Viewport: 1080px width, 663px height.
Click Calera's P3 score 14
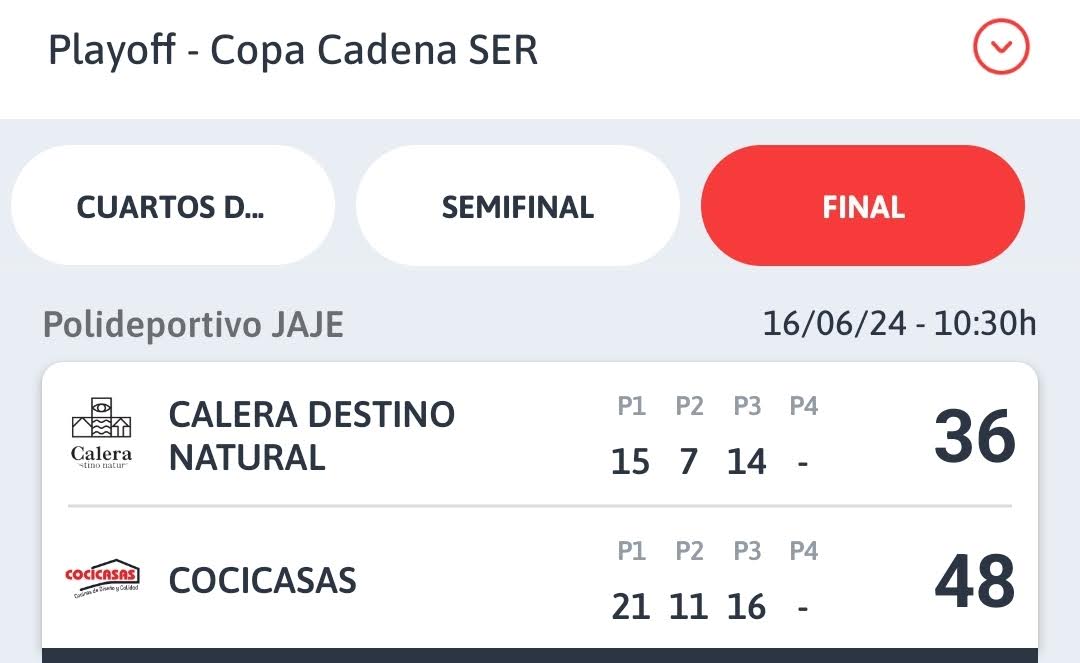tap(747, 461)
